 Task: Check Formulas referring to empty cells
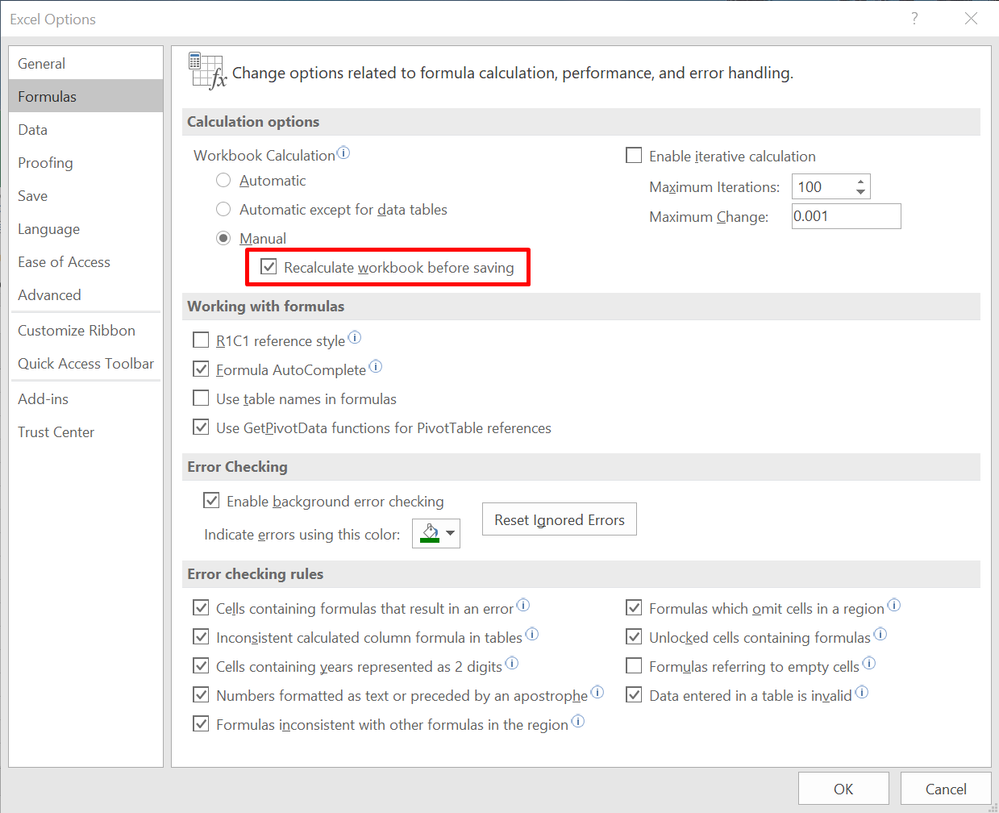[x=634, y=666]
